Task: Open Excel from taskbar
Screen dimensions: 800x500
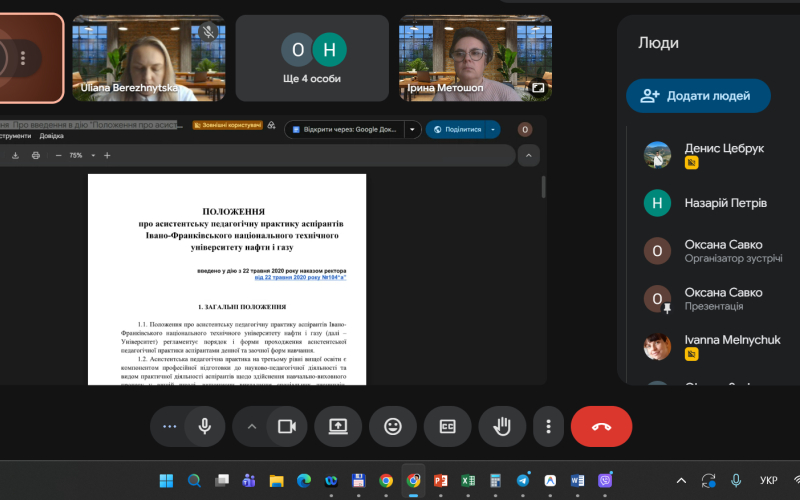Action: coord(468,481)
